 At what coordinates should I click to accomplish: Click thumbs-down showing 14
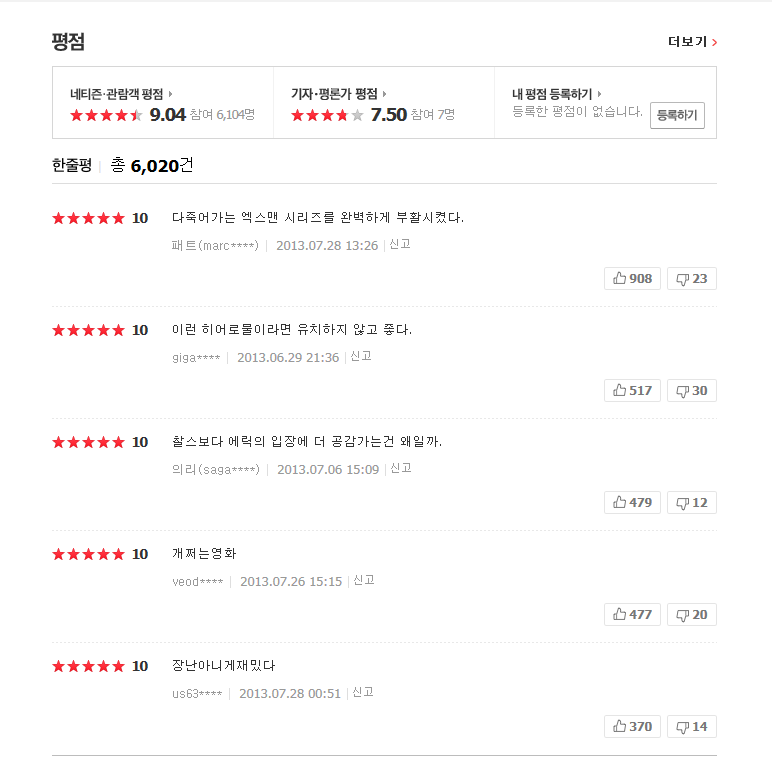click(x=691, y=726)
